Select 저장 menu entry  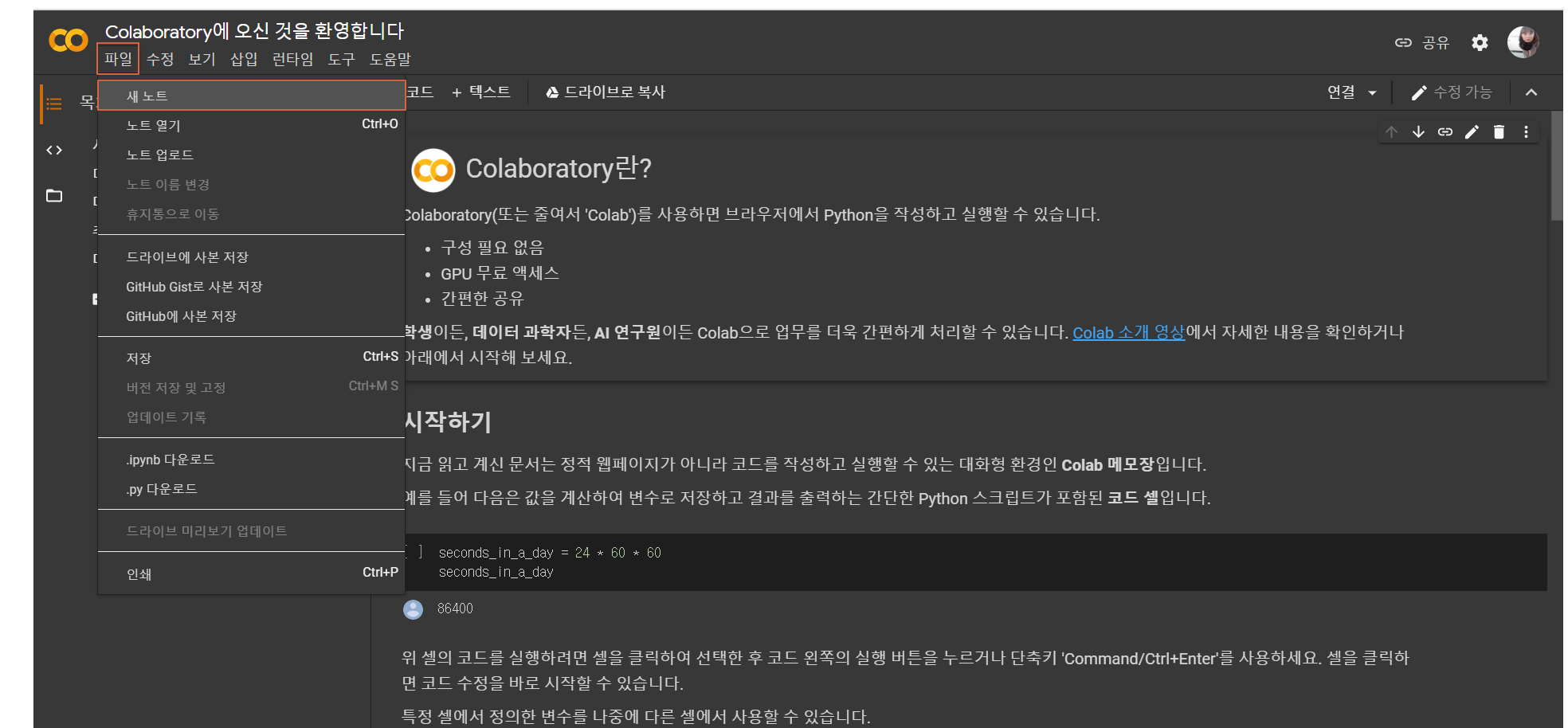coord(252,358)
